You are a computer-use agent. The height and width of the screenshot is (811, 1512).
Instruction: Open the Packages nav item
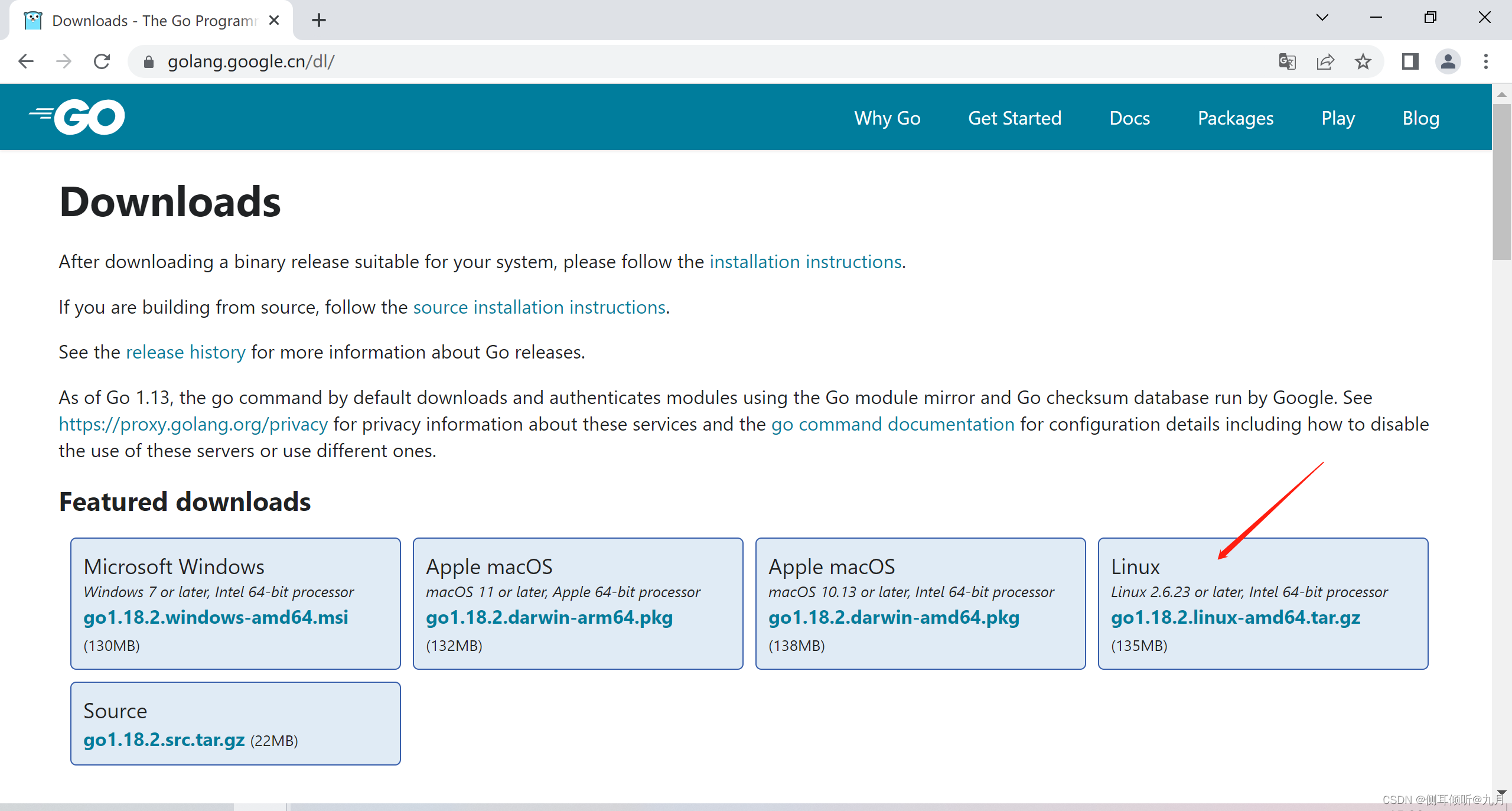tap(1236, 118)
